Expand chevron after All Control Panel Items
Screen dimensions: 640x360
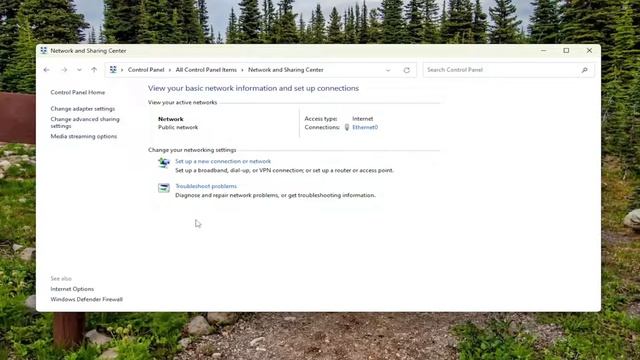242,70
